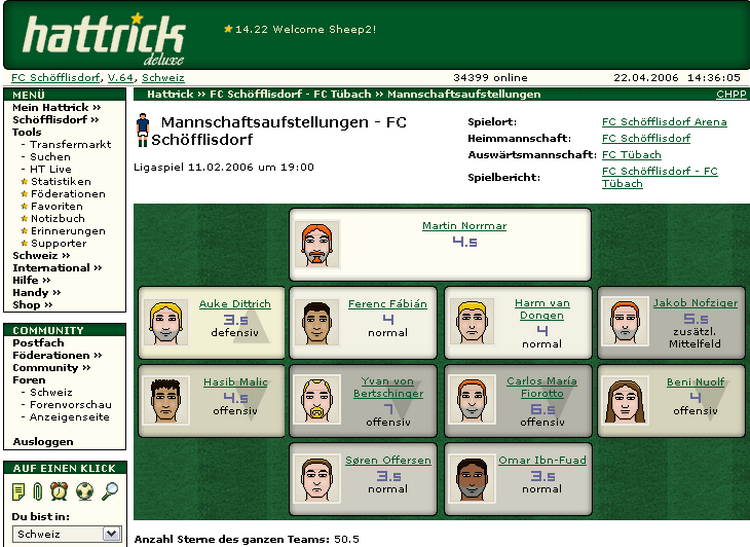
Task: Open Favoriten under Tools
Action: point(56,206)
